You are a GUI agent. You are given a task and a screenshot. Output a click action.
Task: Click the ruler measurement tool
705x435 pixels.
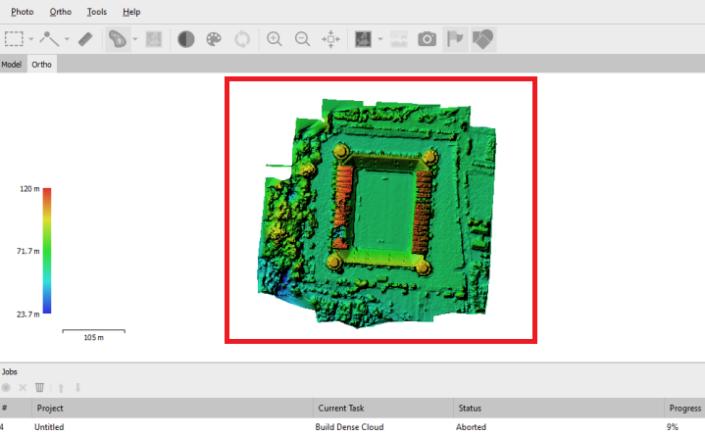pos(85,39)
